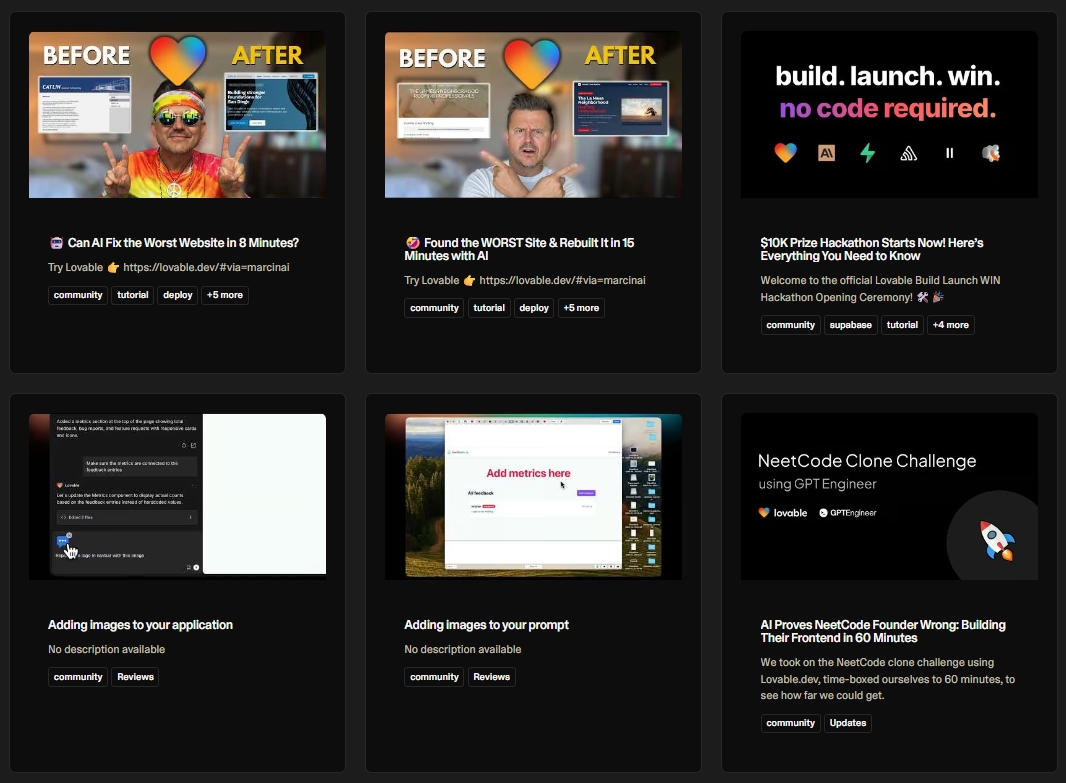Click the pause bars icon in hackathon thumbnail

(x=950, y=154)
